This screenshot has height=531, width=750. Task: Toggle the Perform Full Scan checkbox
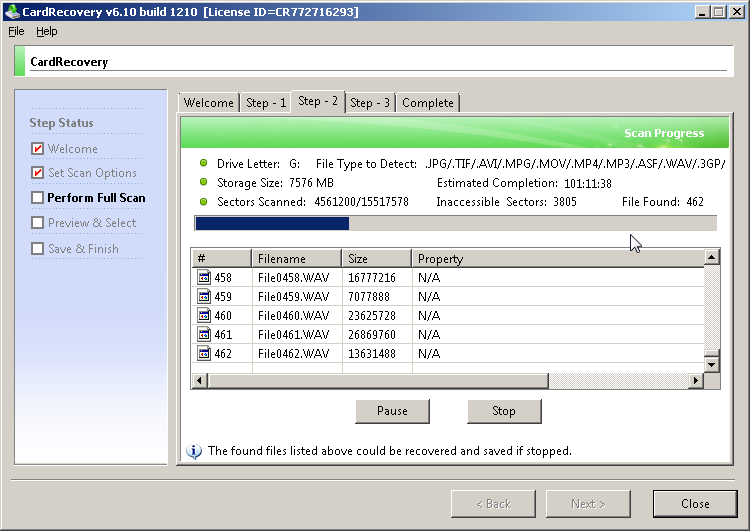(37, 198)
